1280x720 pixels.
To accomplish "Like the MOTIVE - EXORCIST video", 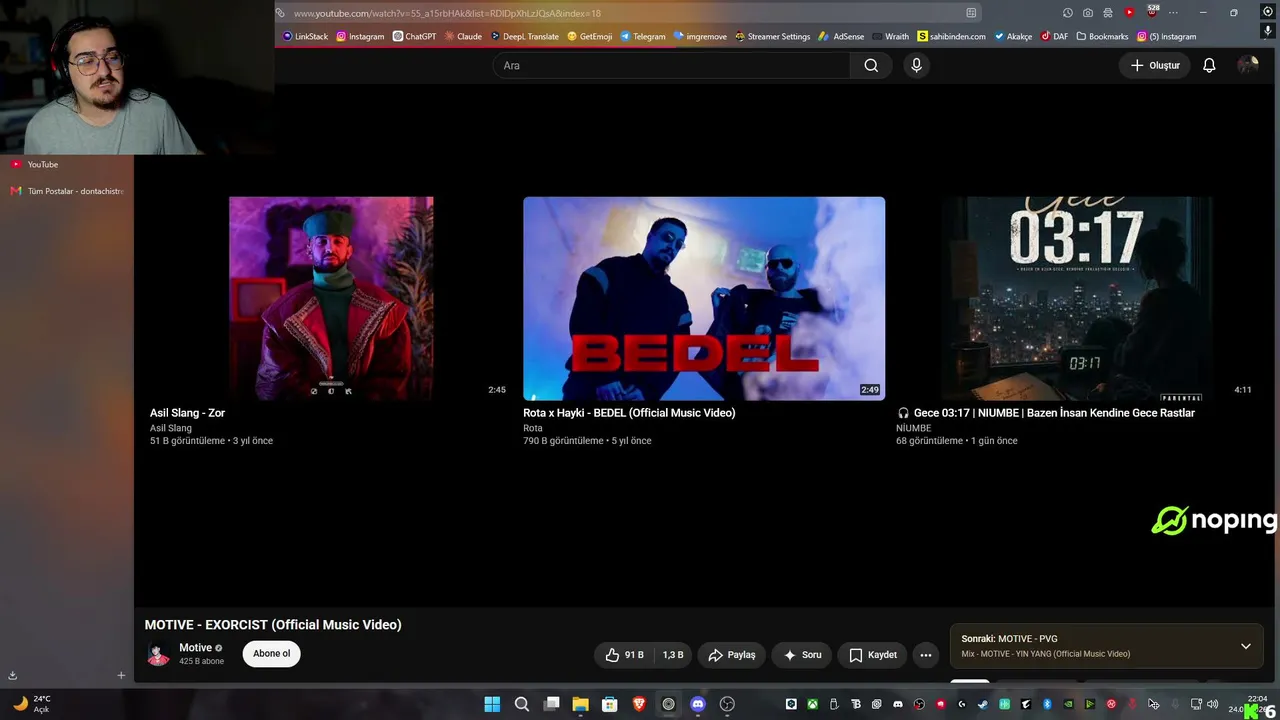I will 625,655.
